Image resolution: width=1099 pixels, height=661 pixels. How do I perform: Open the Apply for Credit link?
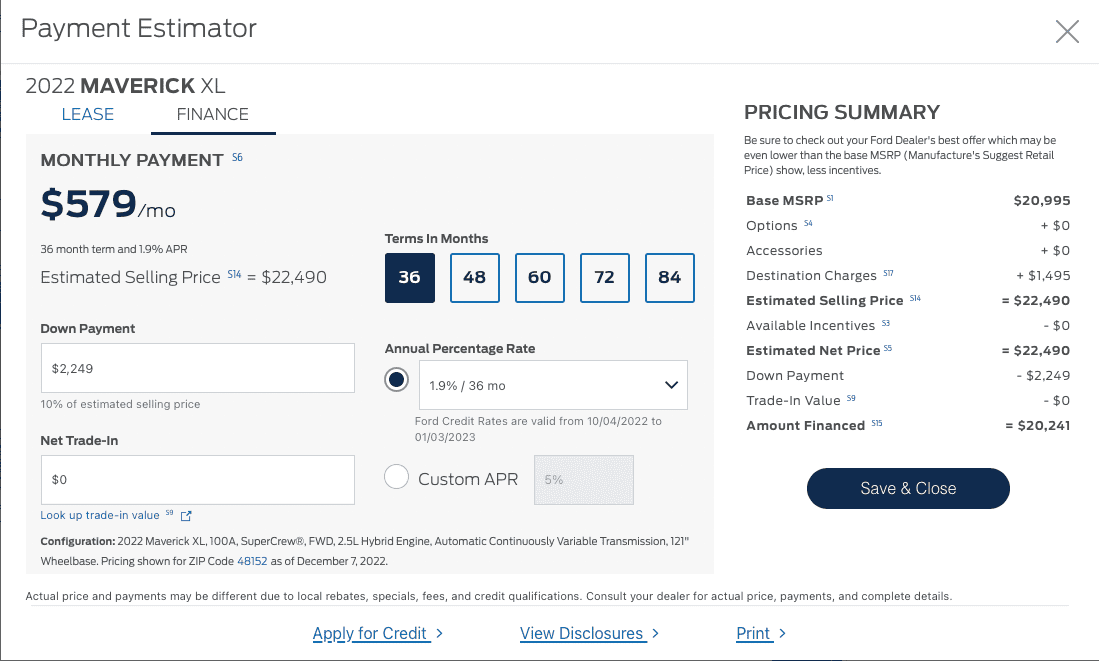tap(369, 633)
